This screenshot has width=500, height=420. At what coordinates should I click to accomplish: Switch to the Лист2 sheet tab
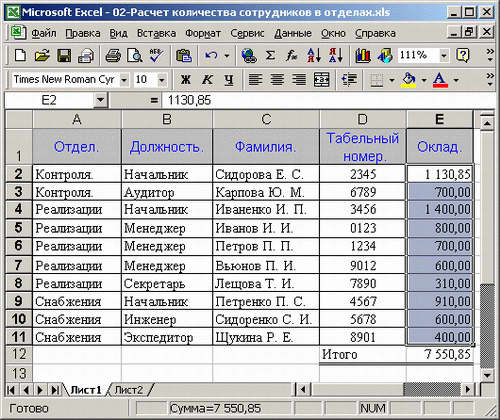click(x=129, y=390)
